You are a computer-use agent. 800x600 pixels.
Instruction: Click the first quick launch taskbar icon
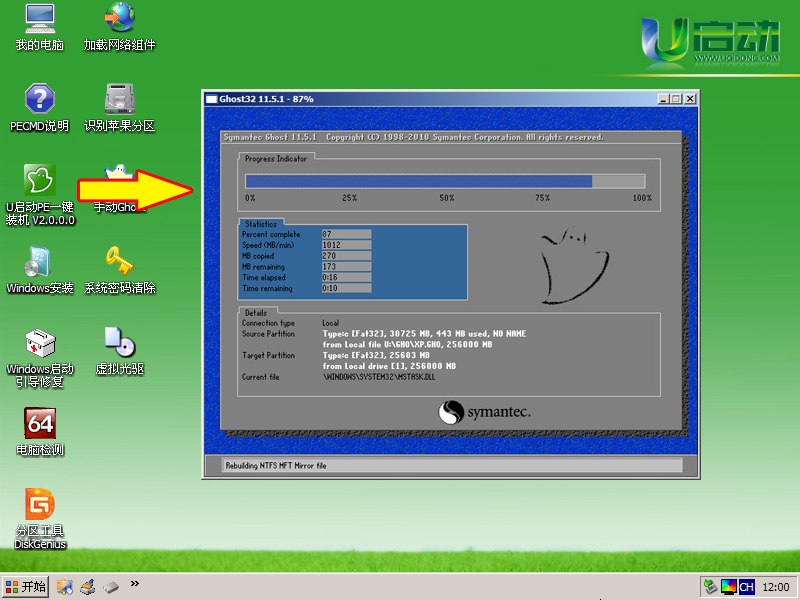(x=65, y=587)
